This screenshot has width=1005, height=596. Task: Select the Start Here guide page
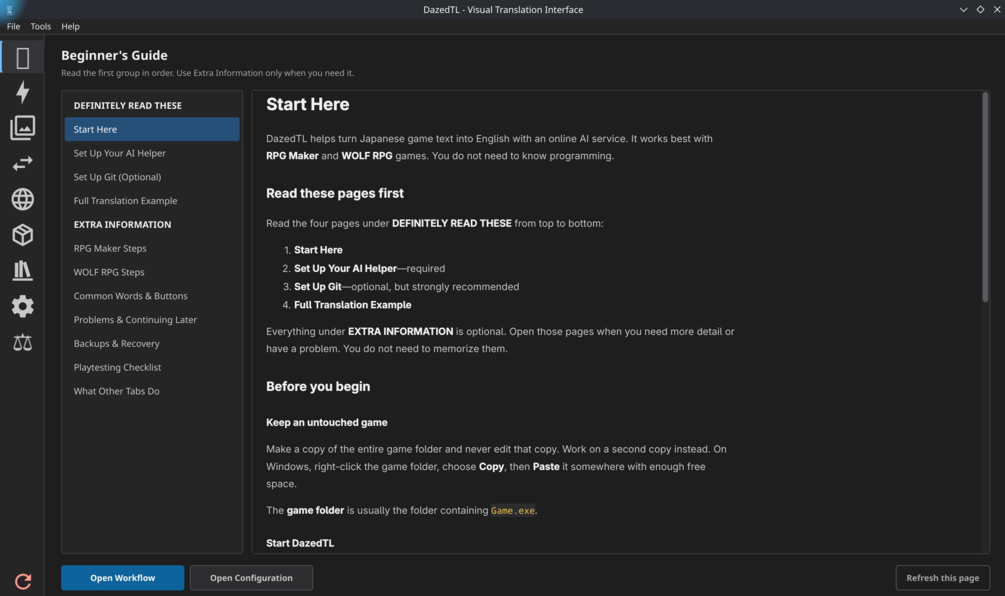pyautogui.click(x=152, y=129)
